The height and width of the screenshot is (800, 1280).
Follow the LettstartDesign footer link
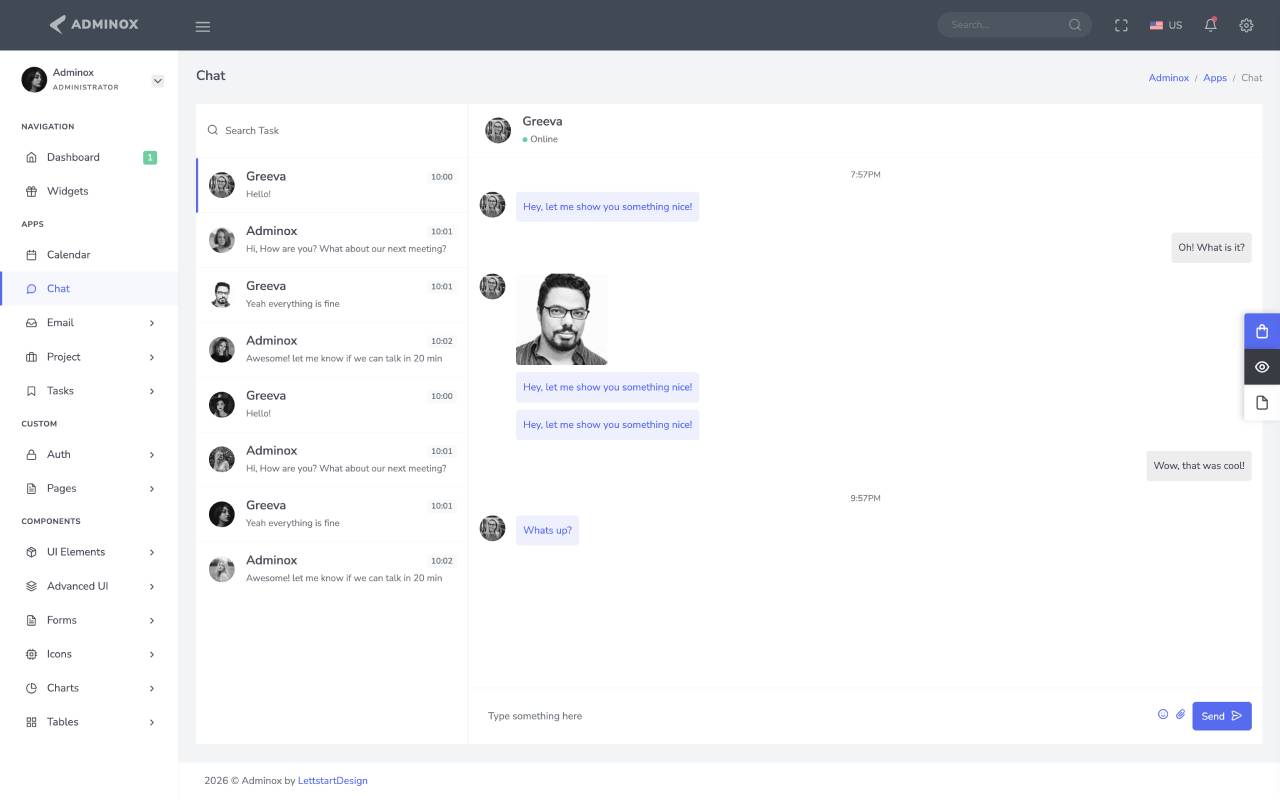[x=333, y=781]
